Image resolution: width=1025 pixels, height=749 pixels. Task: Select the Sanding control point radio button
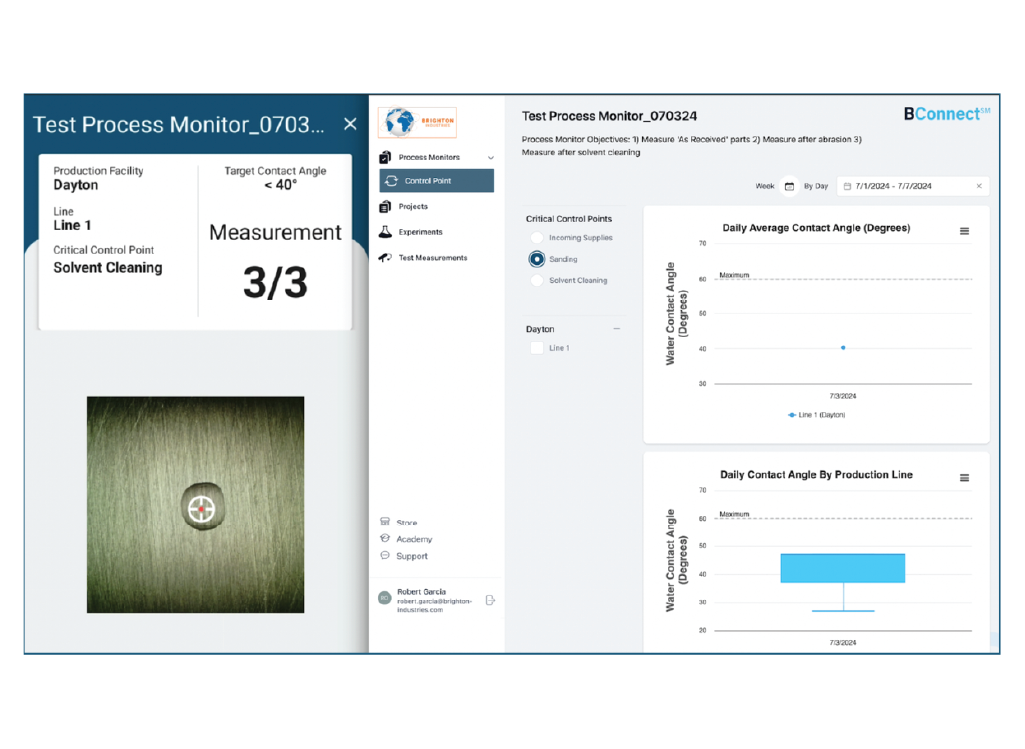pyautogui.click(x=537, y=259)
